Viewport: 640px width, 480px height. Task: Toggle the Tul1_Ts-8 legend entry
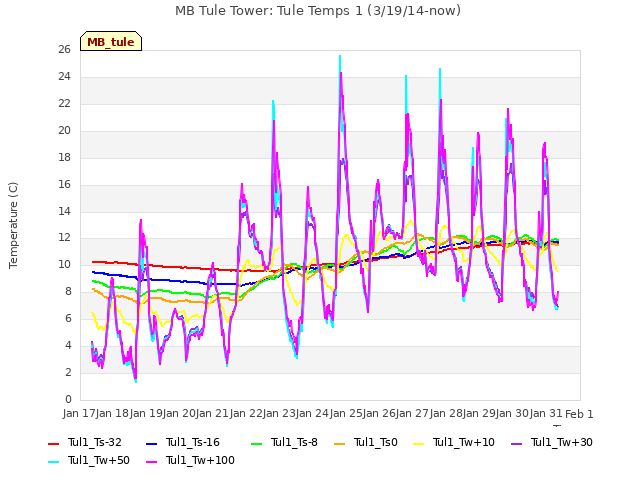[284, 442]
